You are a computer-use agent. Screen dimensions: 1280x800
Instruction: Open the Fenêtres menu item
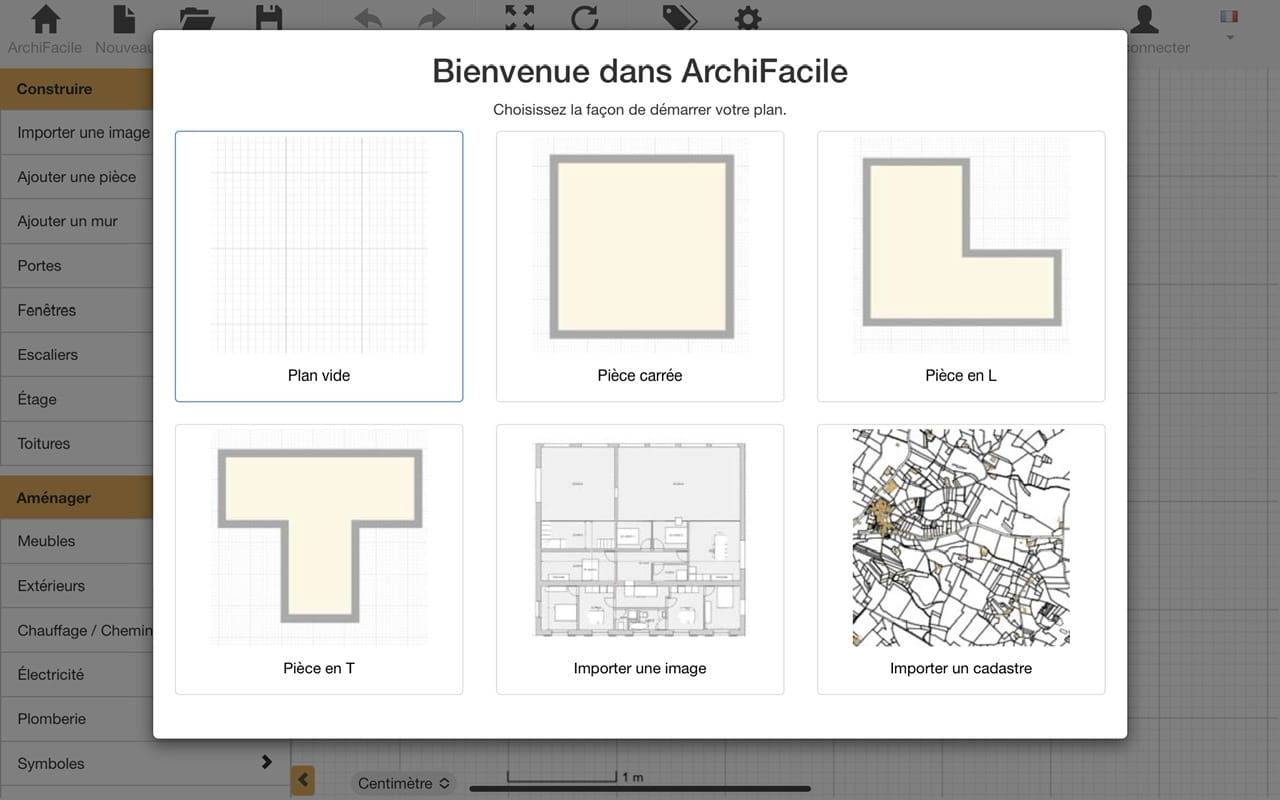pyautogui.click(x=77, y=310)
